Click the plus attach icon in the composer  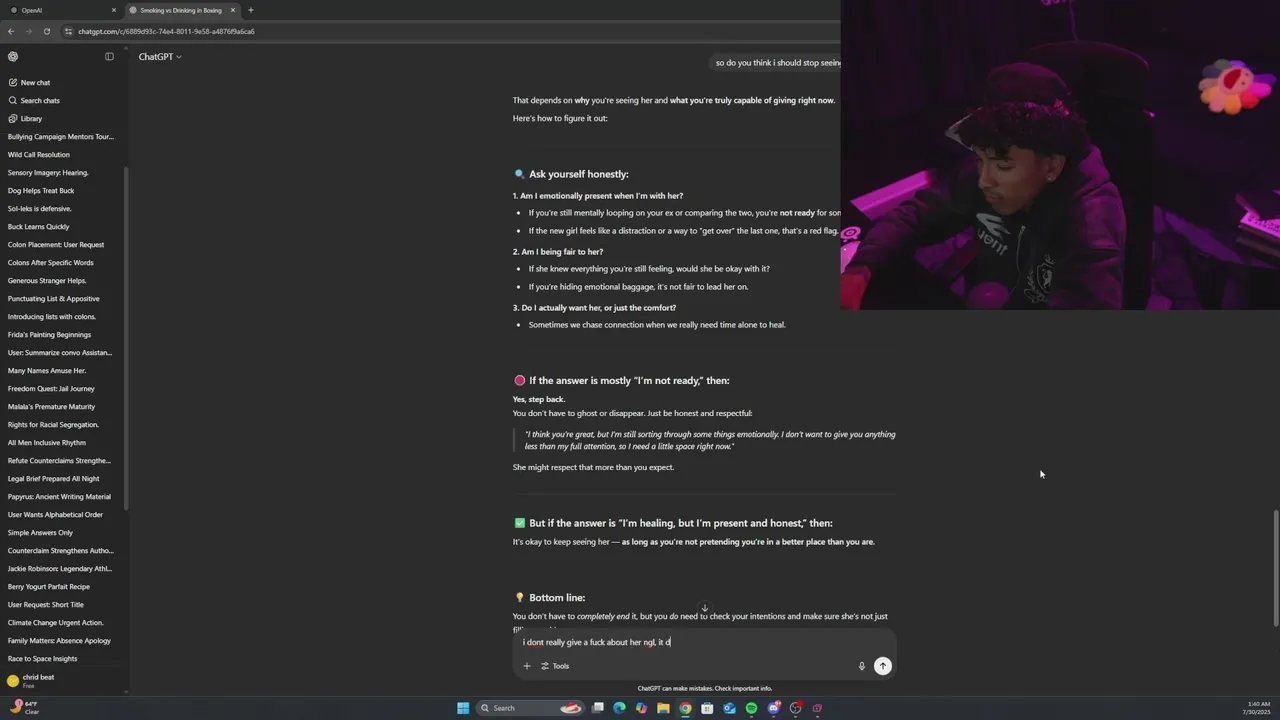(x=527, y=666)
